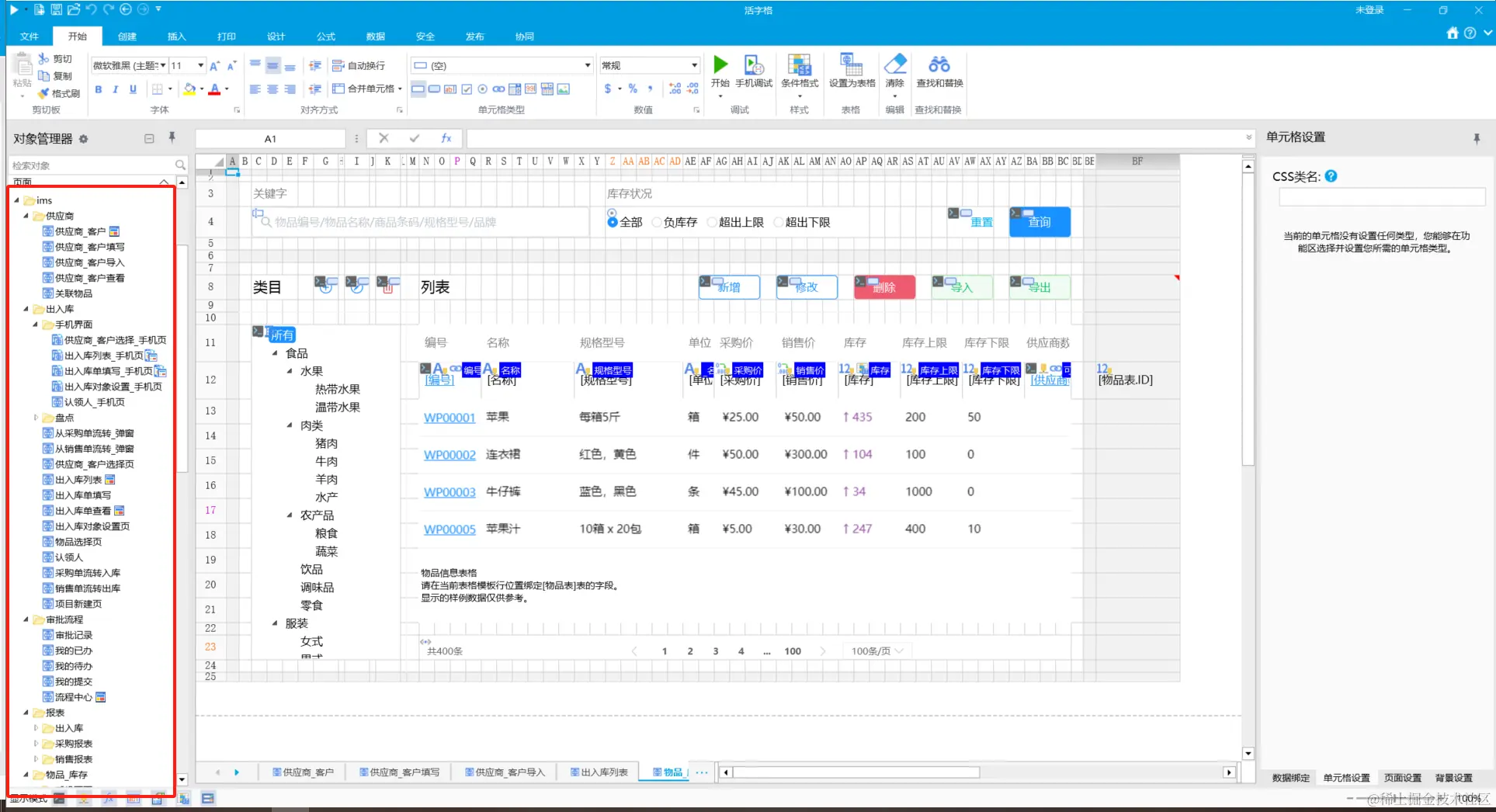The width and height of the screenshot is (1496, 812).
Task: Click the Mobile Debug (手机调试) icon
Action: [754, 64]
